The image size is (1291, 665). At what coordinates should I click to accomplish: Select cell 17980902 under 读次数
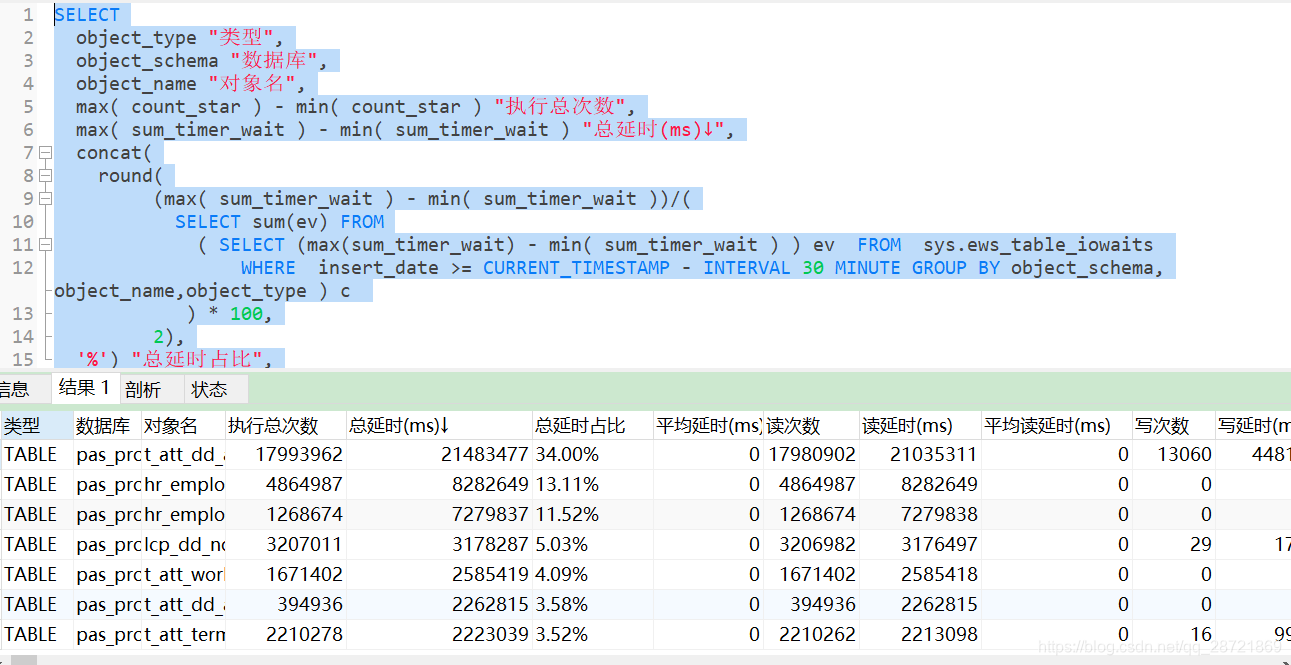(811, 454)
